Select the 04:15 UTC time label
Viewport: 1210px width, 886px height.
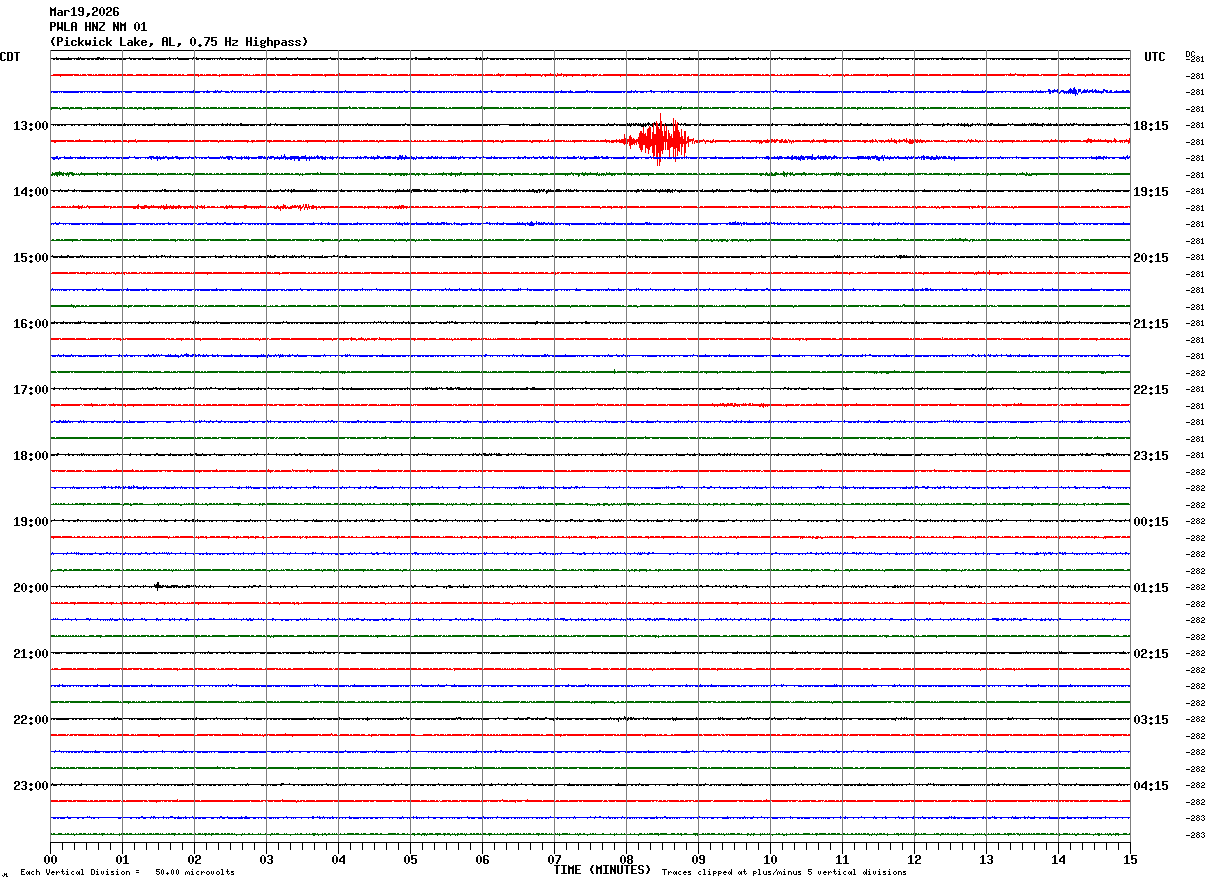1150,785
